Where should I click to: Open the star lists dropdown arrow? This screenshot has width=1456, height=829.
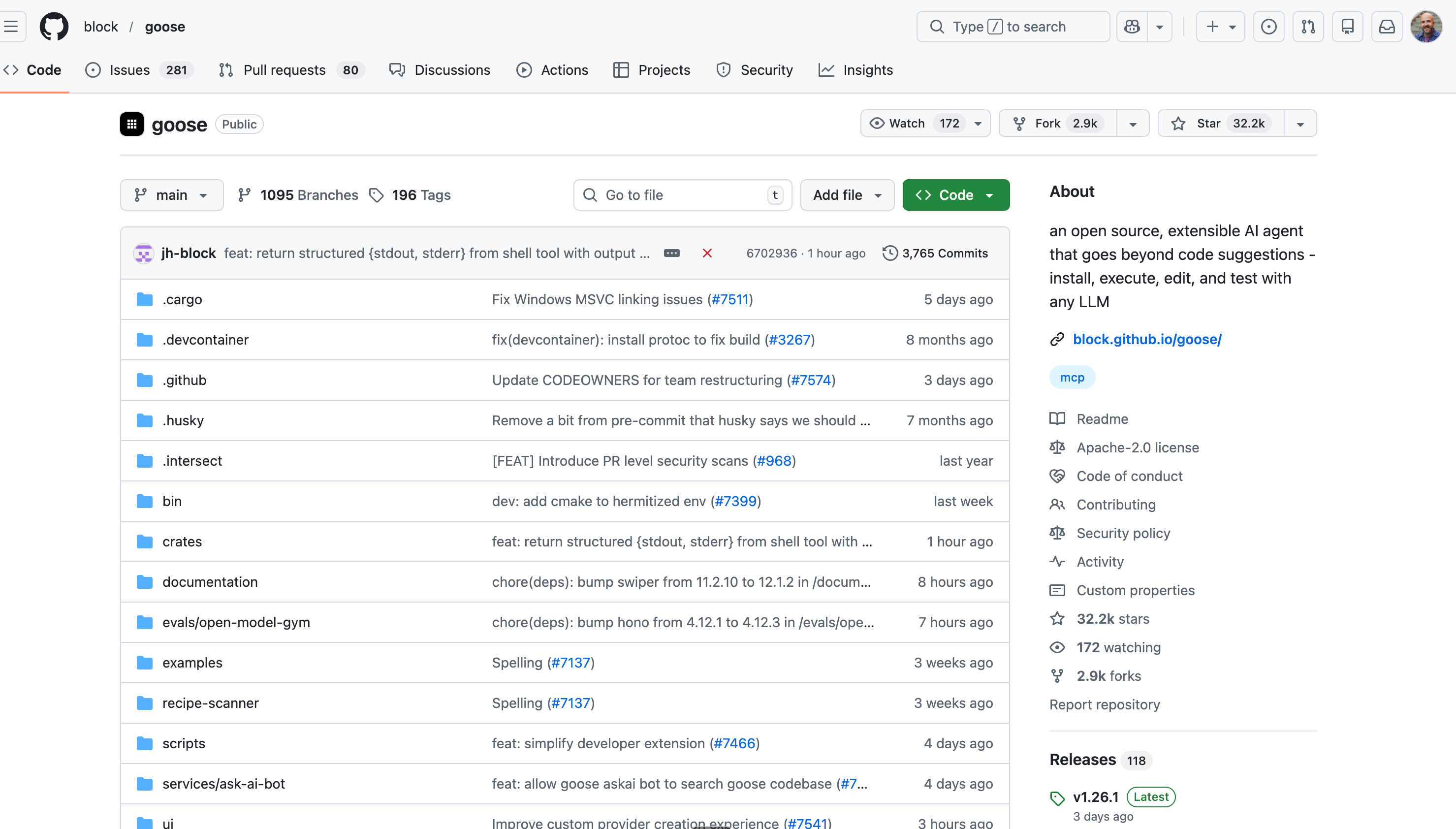tap(1300, 124)
